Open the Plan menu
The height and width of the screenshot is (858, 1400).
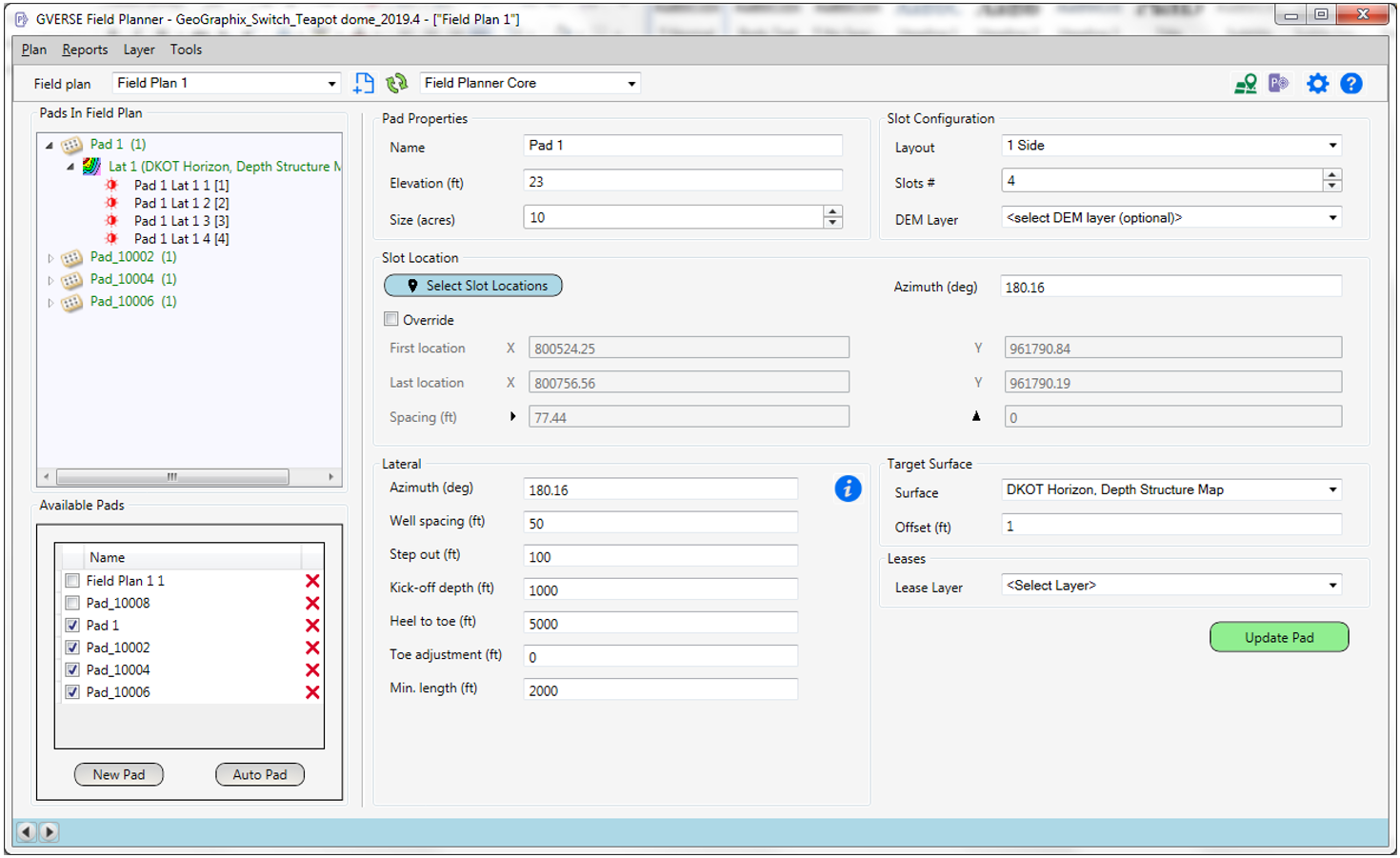tap(33, 50)
